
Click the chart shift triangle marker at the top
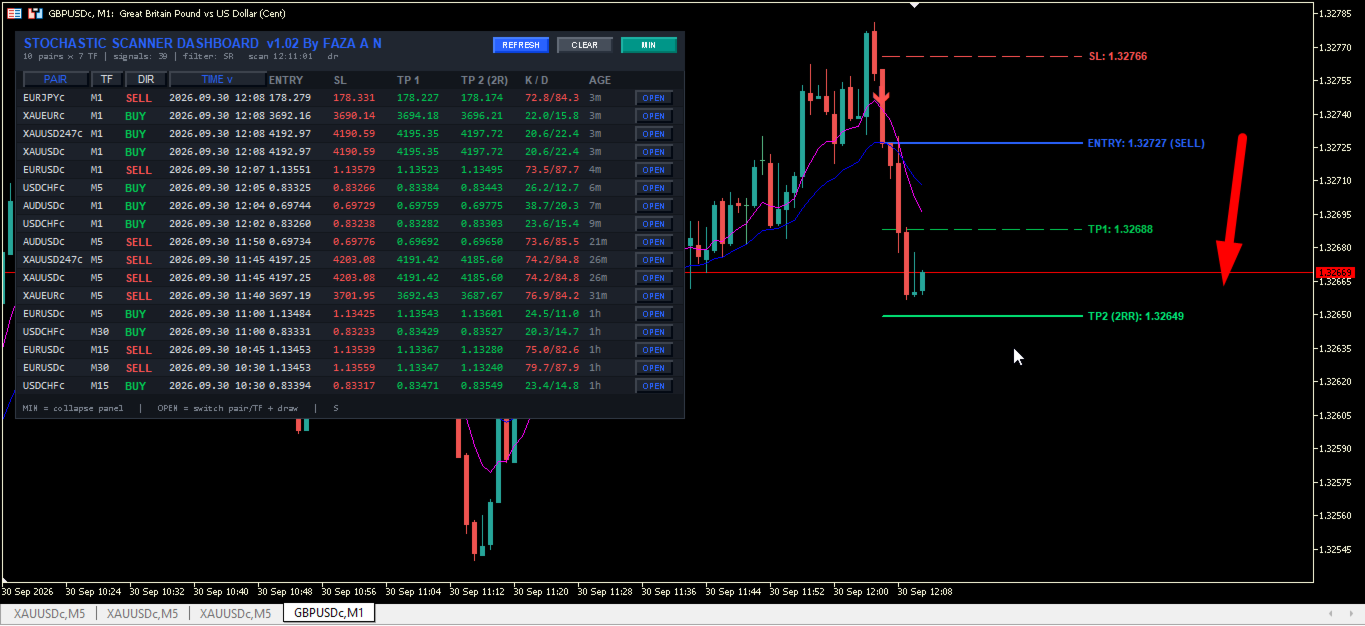tap(914, 5)
